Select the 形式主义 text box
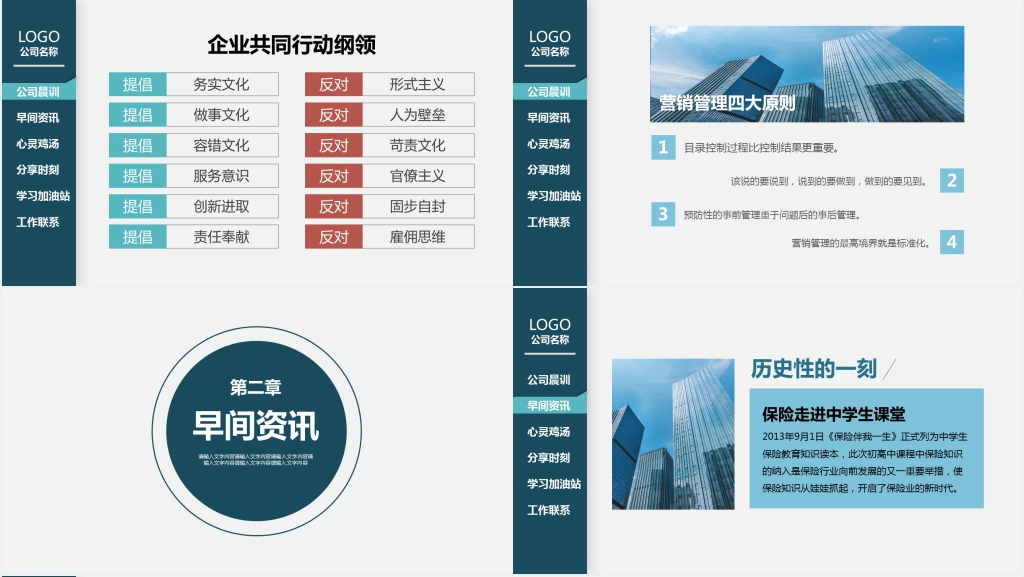Image resolution: width=1024 pixels, height=577 pixels. point(418,85)
